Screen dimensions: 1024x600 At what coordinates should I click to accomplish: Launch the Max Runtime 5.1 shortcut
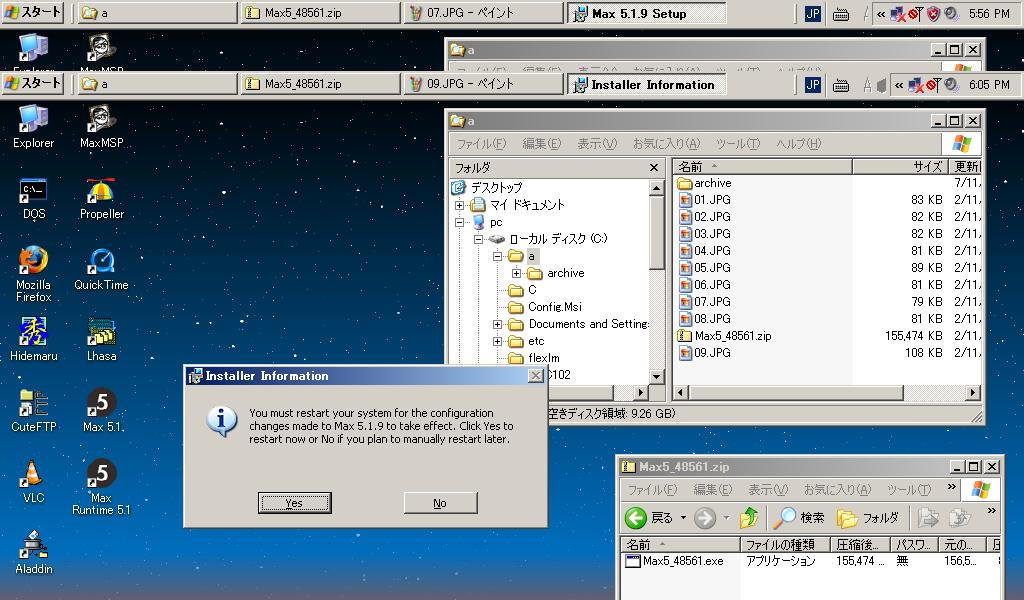(101, 475)
